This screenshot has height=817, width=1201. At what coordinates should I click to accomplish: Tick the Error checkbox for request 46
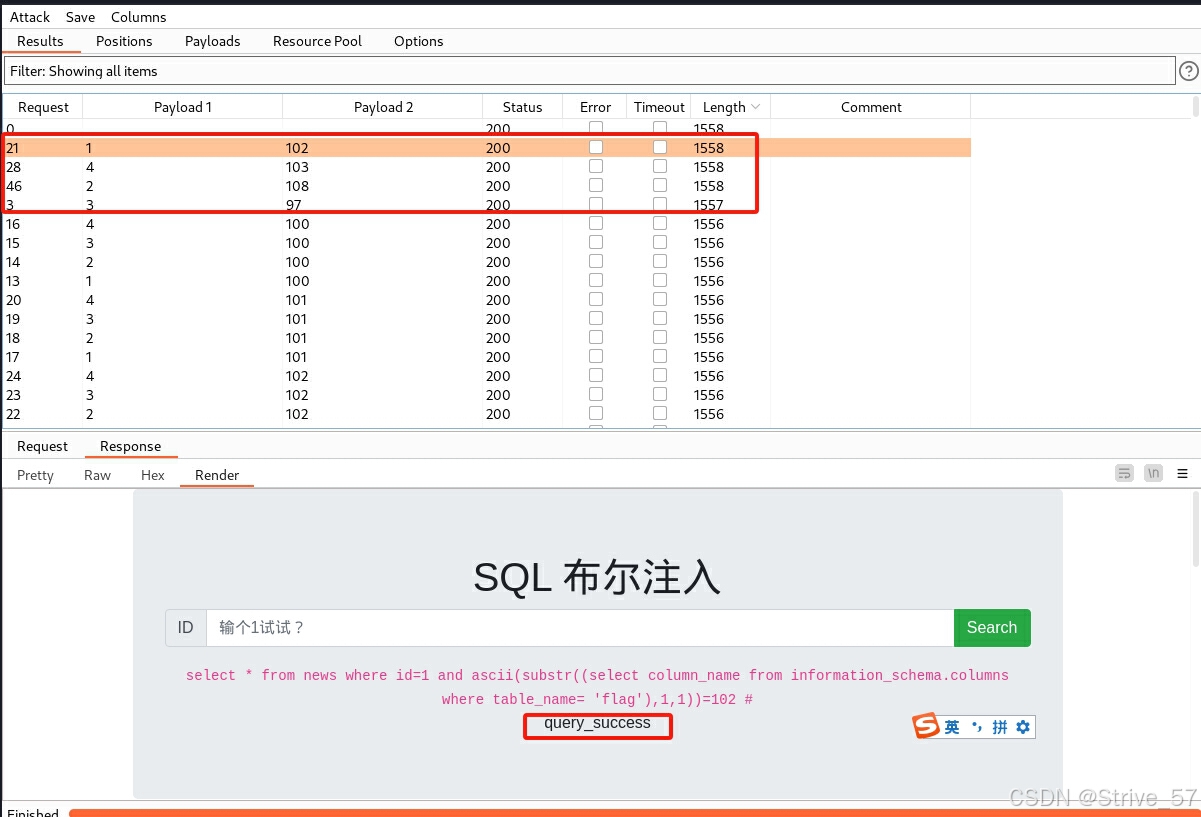click(x=596, y=185)
